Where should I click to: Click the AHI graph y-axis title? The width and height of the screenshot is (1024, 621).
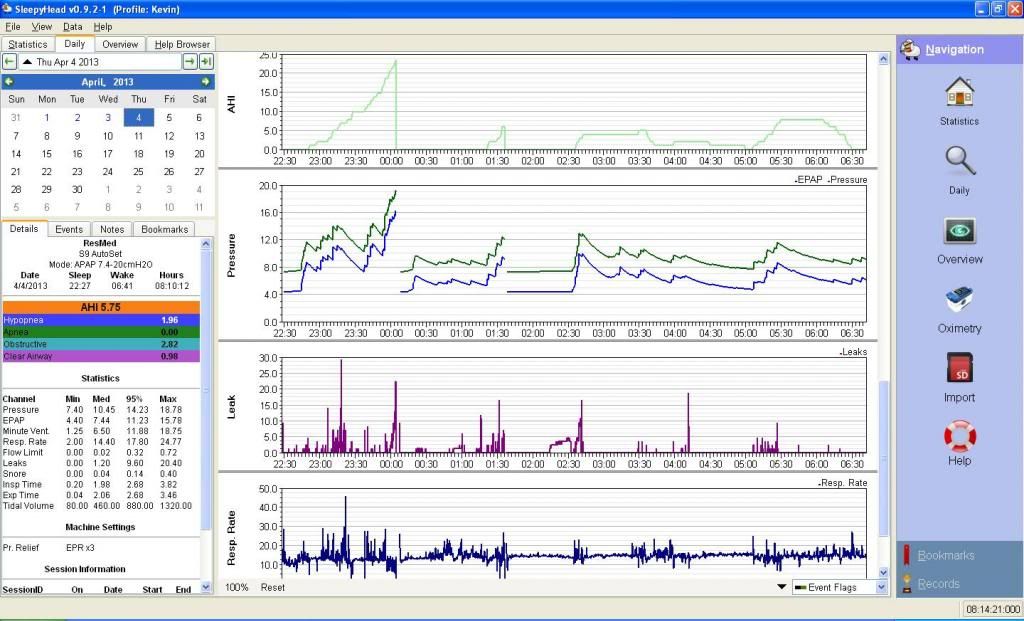(x=231, y=104)
